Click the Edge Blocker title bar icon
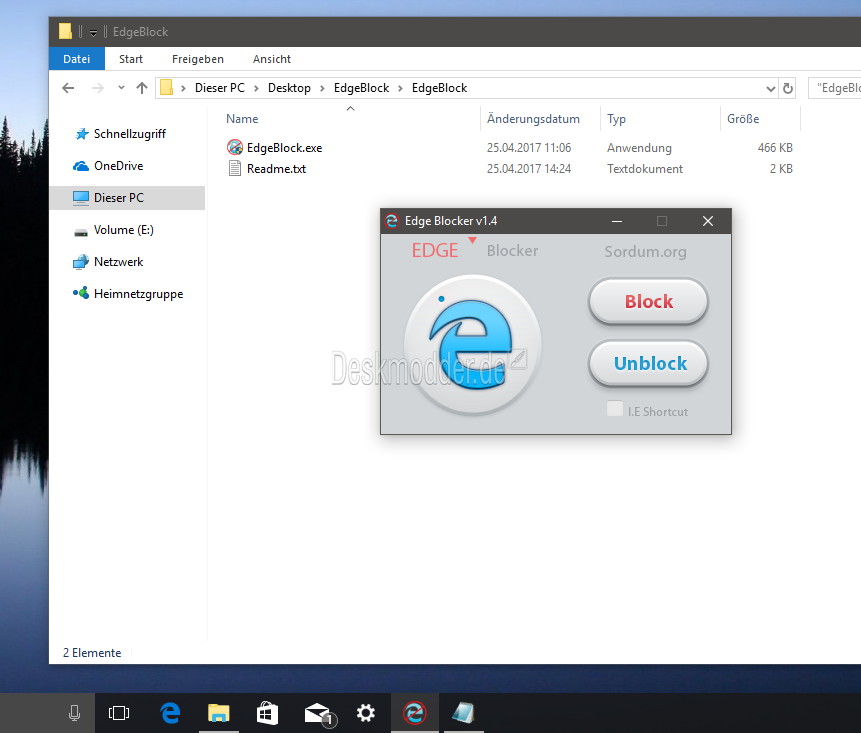Image resolution: width=861 pixels, height=733 pixels. click(392, 221)
